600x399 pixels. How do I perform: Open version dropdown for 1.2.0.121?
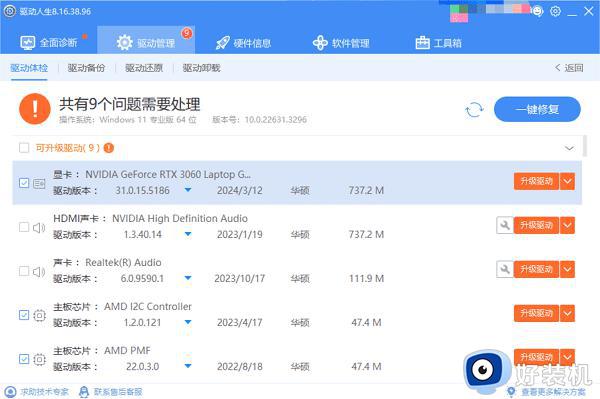[x=188, y=322]
